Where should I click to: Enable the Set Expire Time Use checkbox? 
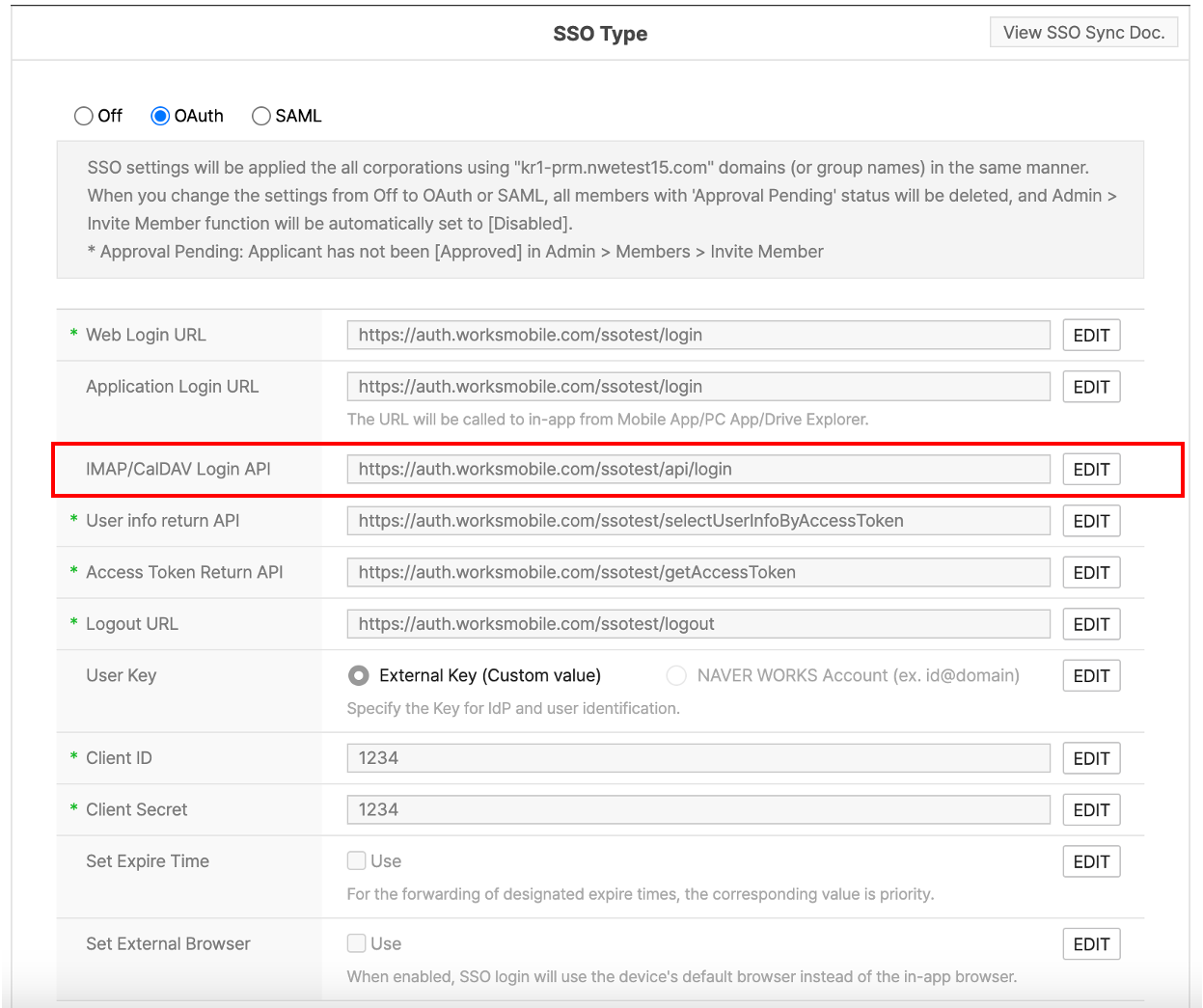357,860
